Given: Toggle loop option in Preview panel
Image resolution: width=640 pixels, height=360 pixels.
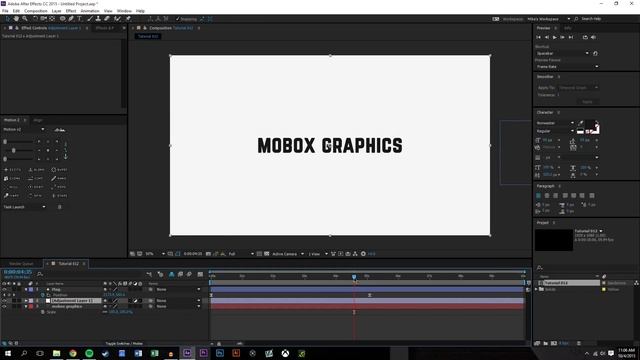Looking at the screenshot, I should tap(585, 37).
